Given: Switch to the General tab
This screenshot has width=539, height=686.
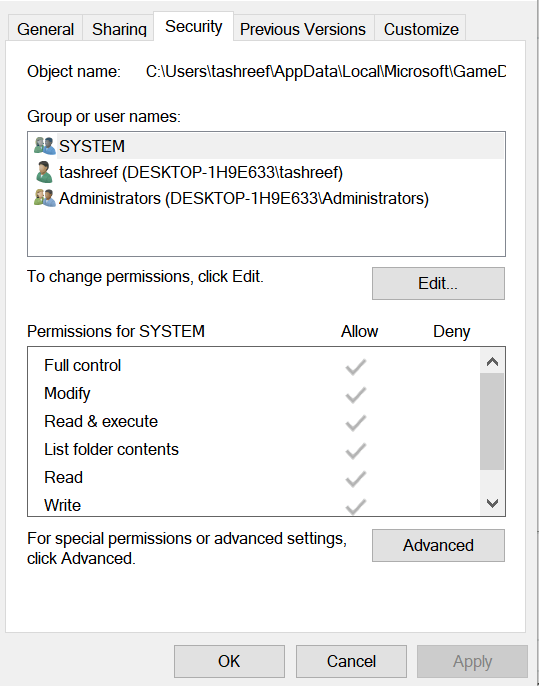Looking at the screenshot, I should (46, 29).
